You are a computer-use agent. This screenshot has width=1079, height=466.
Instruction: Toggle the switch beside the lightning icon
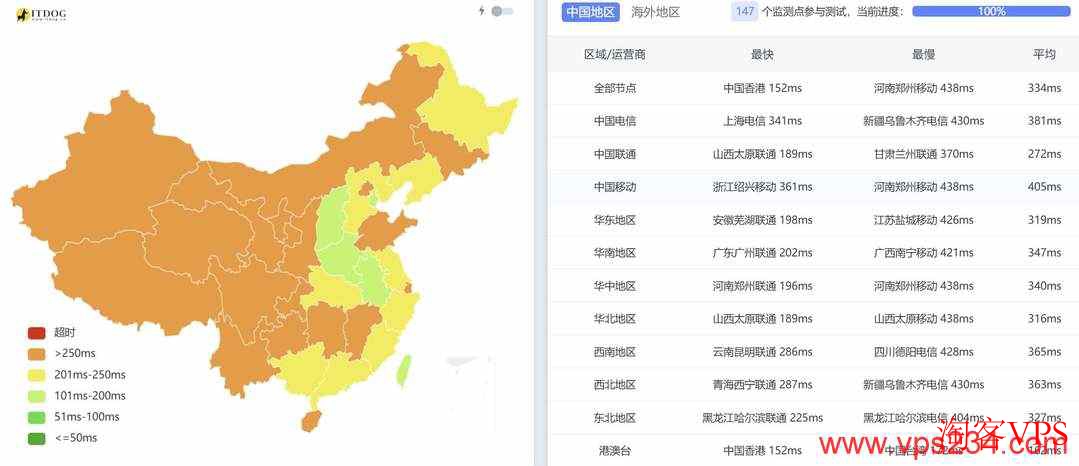point(502,11)
